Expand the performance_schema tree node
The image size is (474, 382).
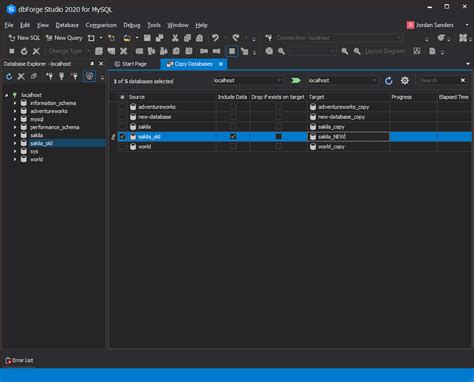click(15, 127)
